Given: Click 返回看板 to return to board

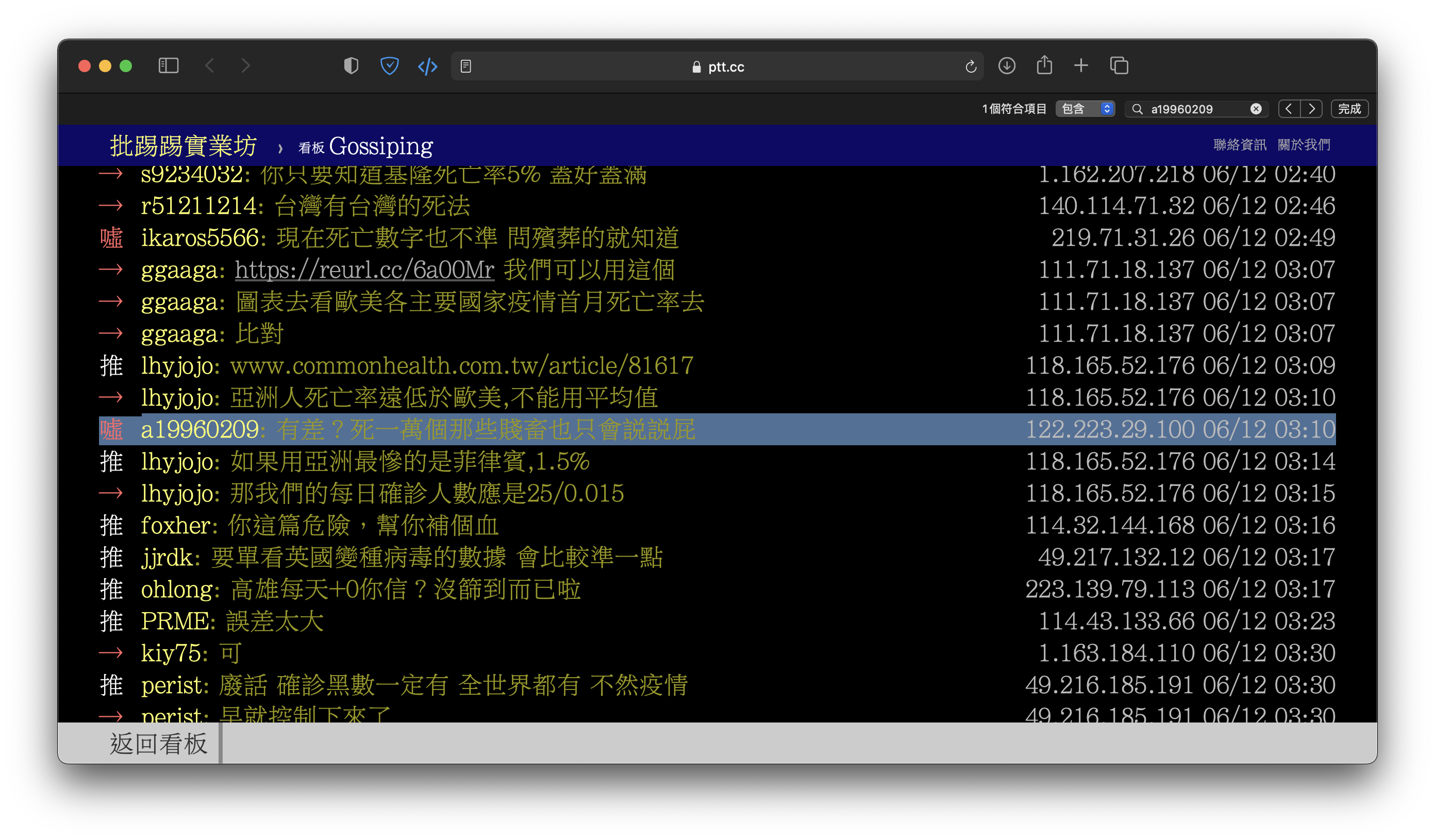Looking at the screenshot, I should coord(158,744).
